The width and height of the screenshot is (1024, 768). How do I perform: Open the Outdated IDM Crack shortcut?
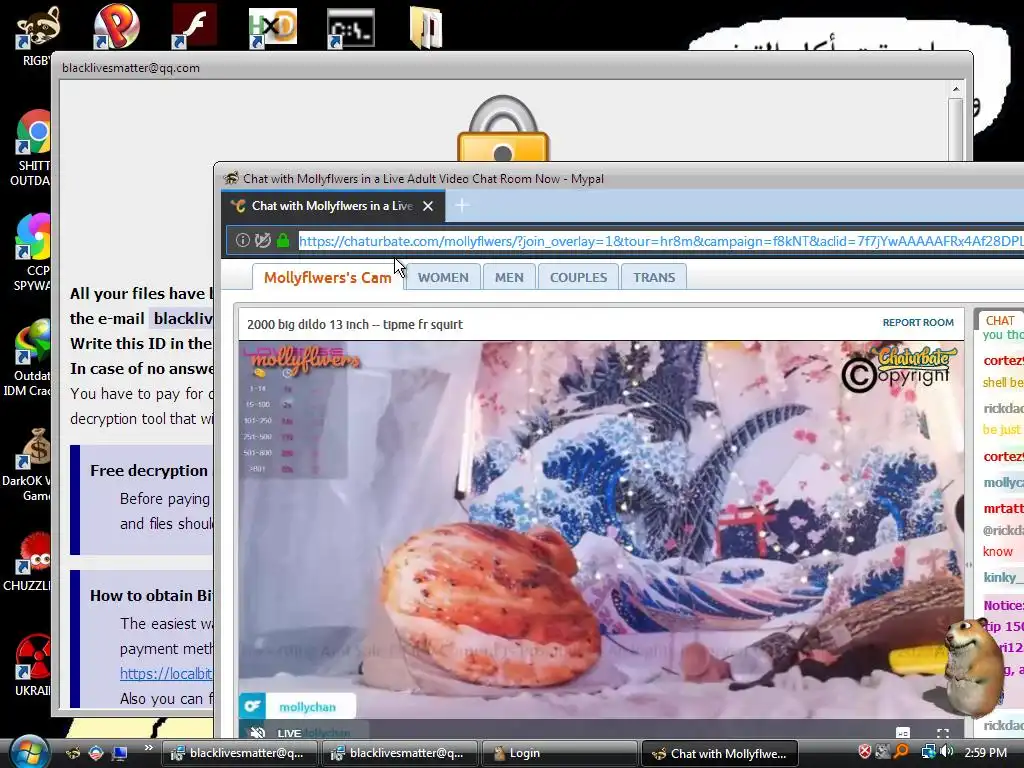[x=33, y=342]
